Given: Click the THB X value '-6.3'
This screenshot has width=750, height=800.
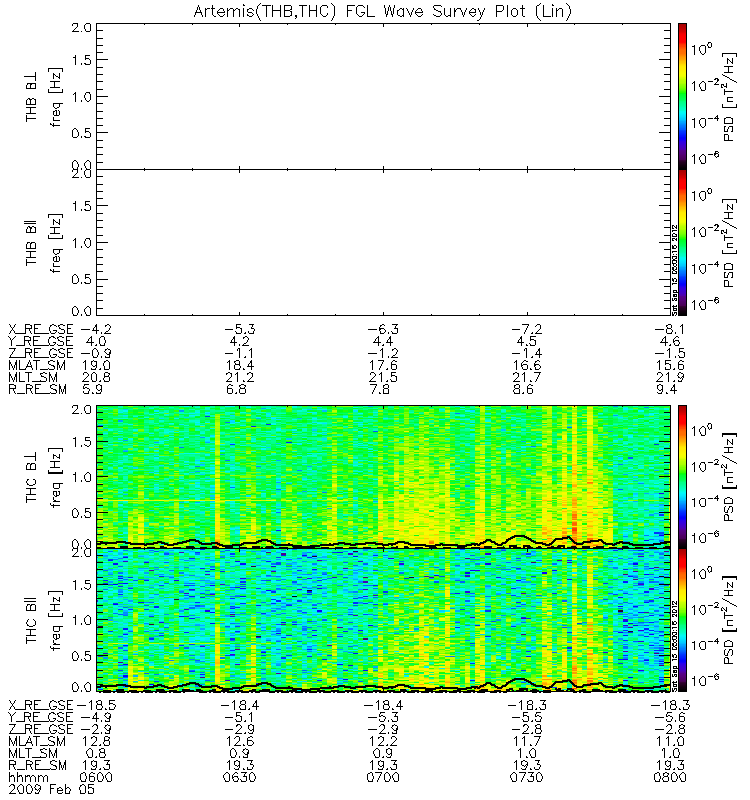Looking at the screenshot, I should click(382, 330).
